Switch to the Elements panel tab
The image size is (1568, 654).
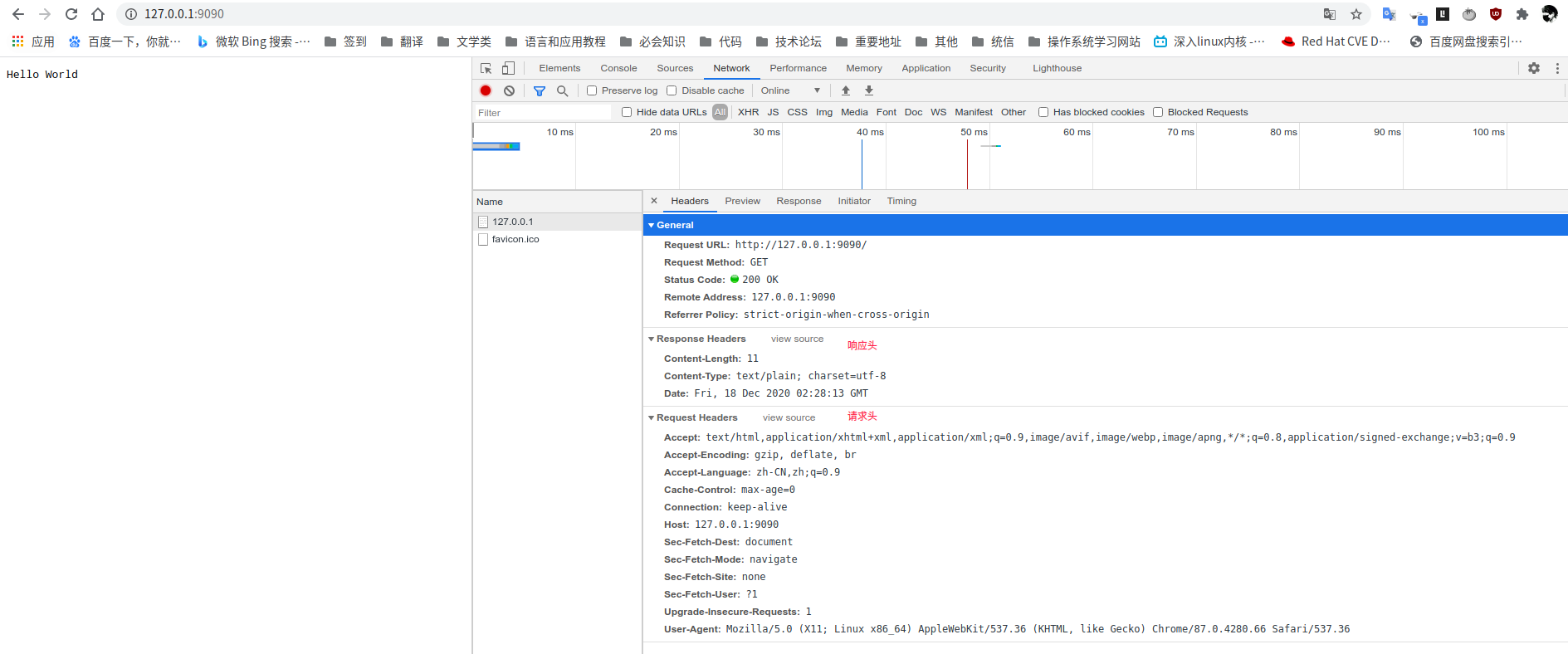tap(559, 68)
